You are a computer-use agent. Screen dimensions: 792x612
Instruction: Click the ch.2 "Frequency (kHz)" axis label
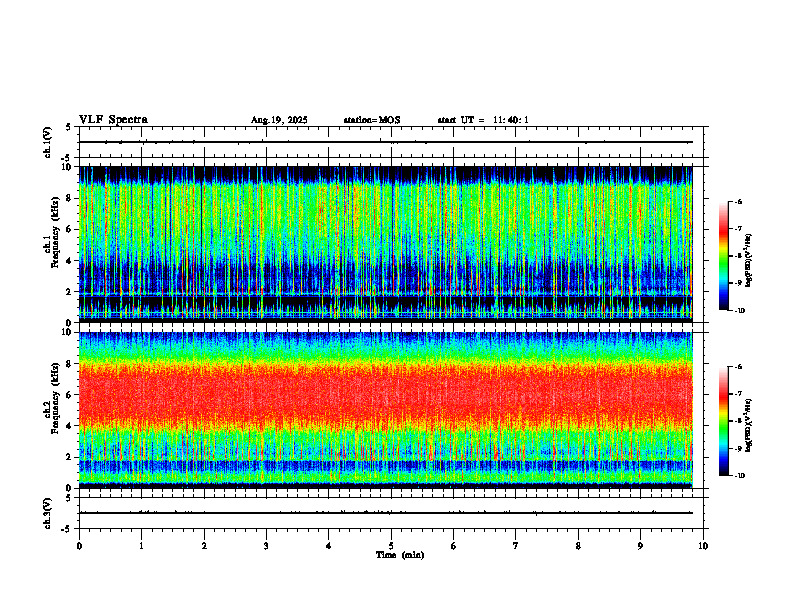pos(55,398)
